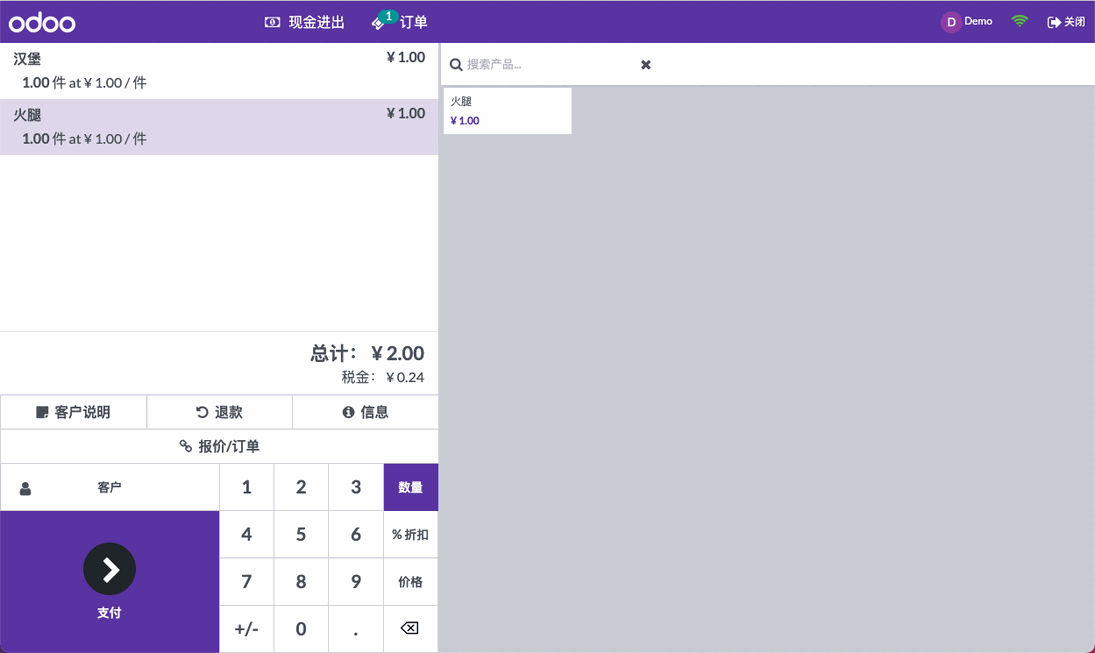Open the 信息 information panel
This screenshot has height=653, width=1095.
pos(364,411)
